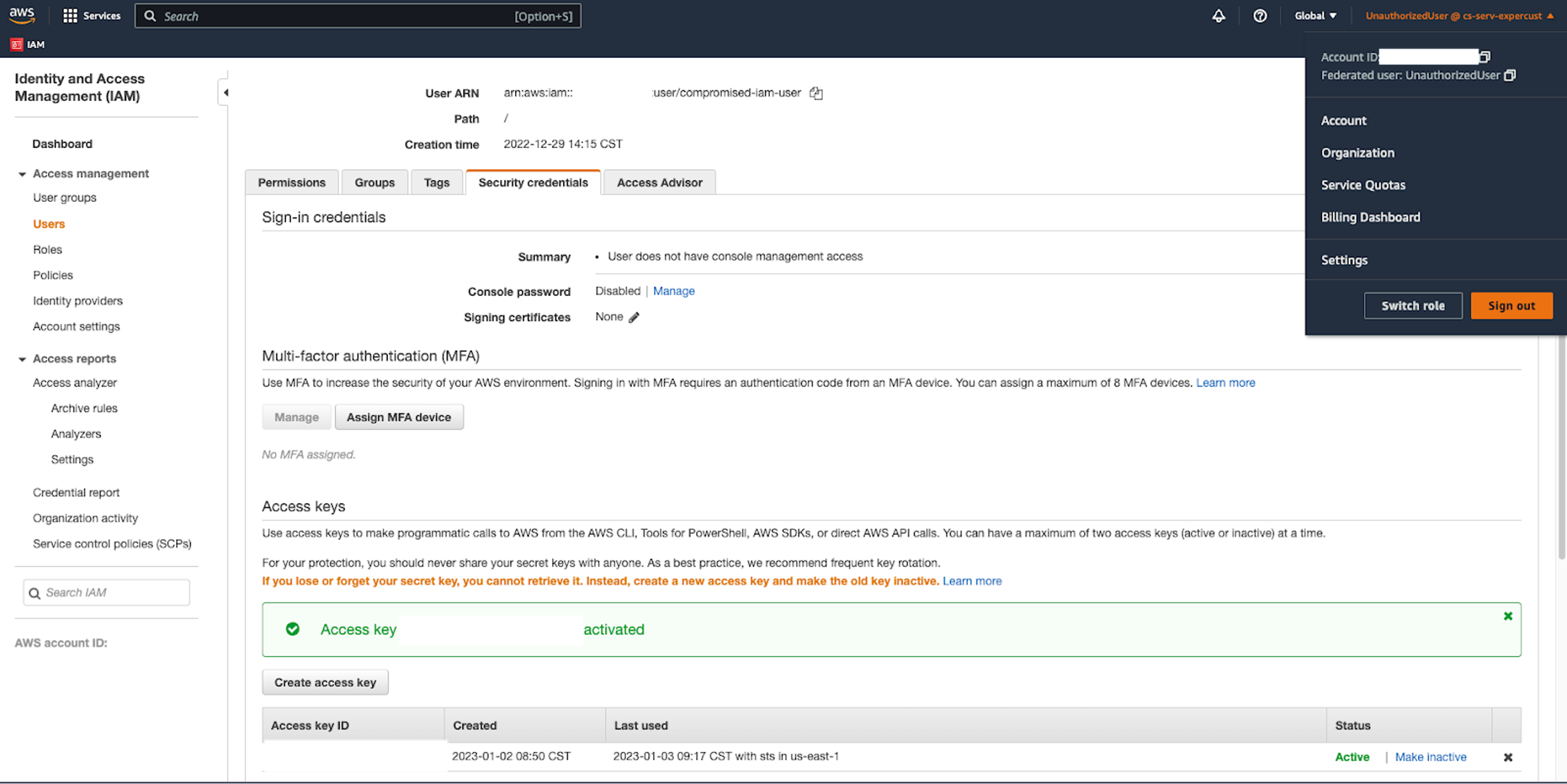Image resolution: width=1567 pixels, height=784 pixels.
Task: Delete the active access key row
Action: pyautogui.click(x=1508, y=757)
